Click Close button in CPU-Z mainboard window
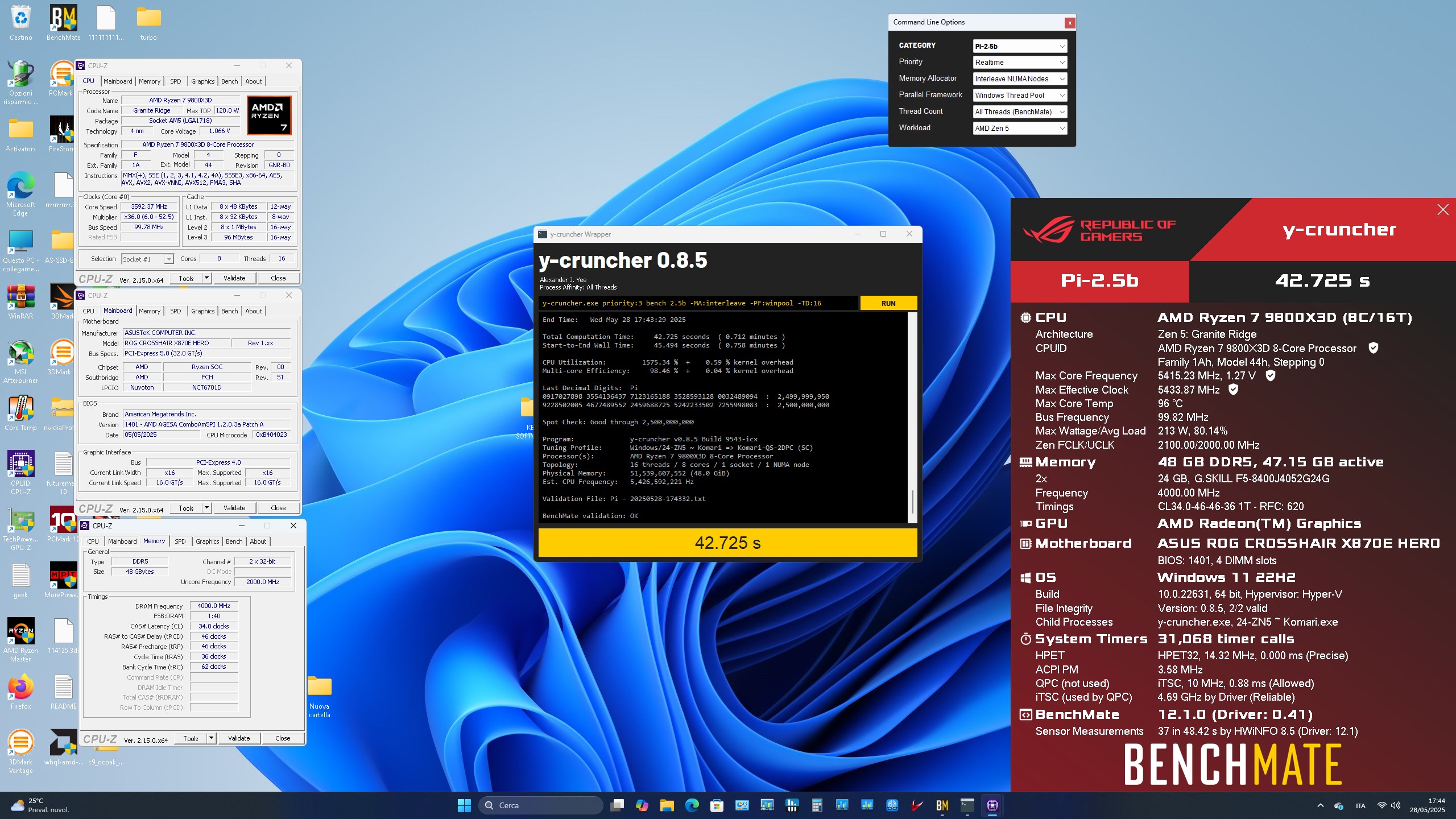Screen dimensions: 1456x819 (278, 508)
